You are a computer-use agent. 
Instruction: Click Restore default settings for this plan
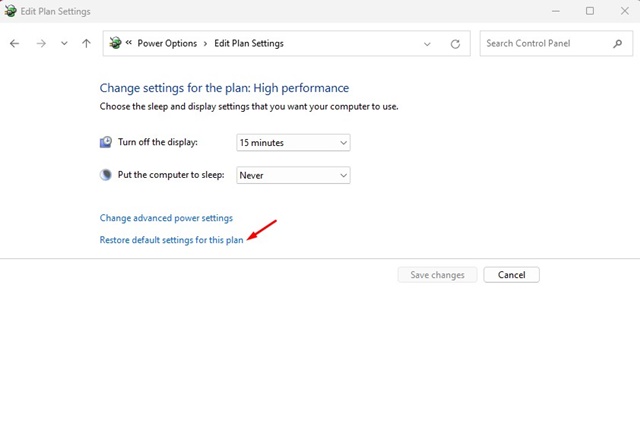coord(171,240)
